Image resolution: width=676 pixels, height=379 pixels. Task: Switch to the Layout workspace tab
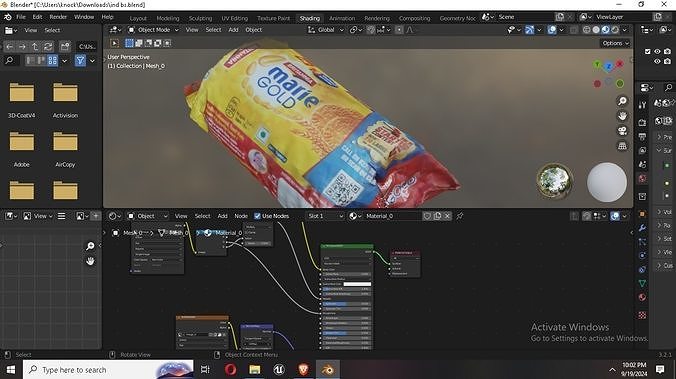pyautogui.click(x=138, y=18)
